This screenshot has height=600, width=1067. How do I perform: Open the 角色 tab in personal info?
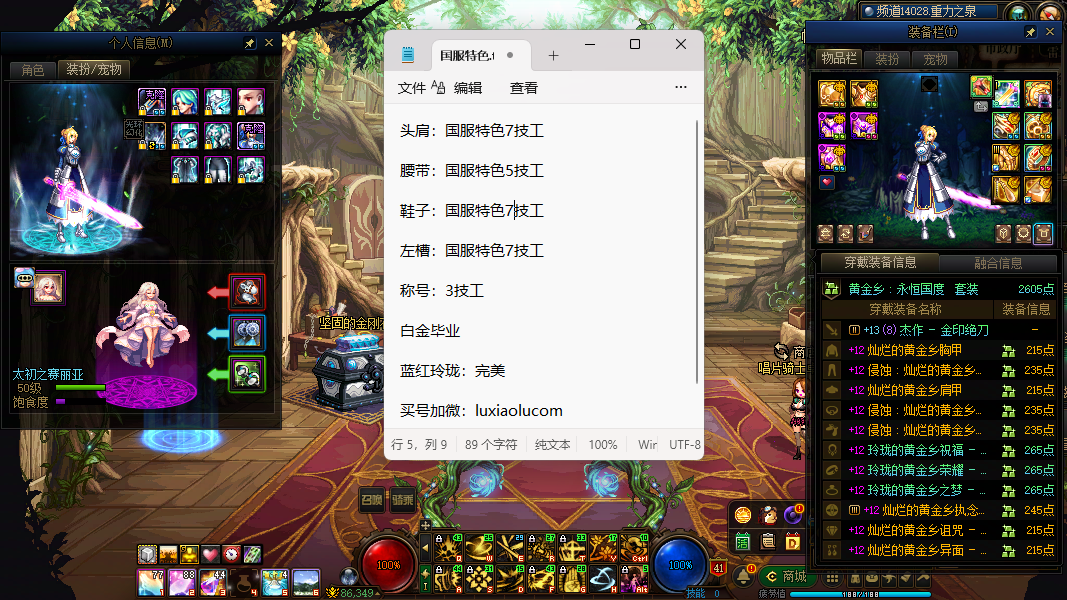pyautogui.click(x=32, y=70)
